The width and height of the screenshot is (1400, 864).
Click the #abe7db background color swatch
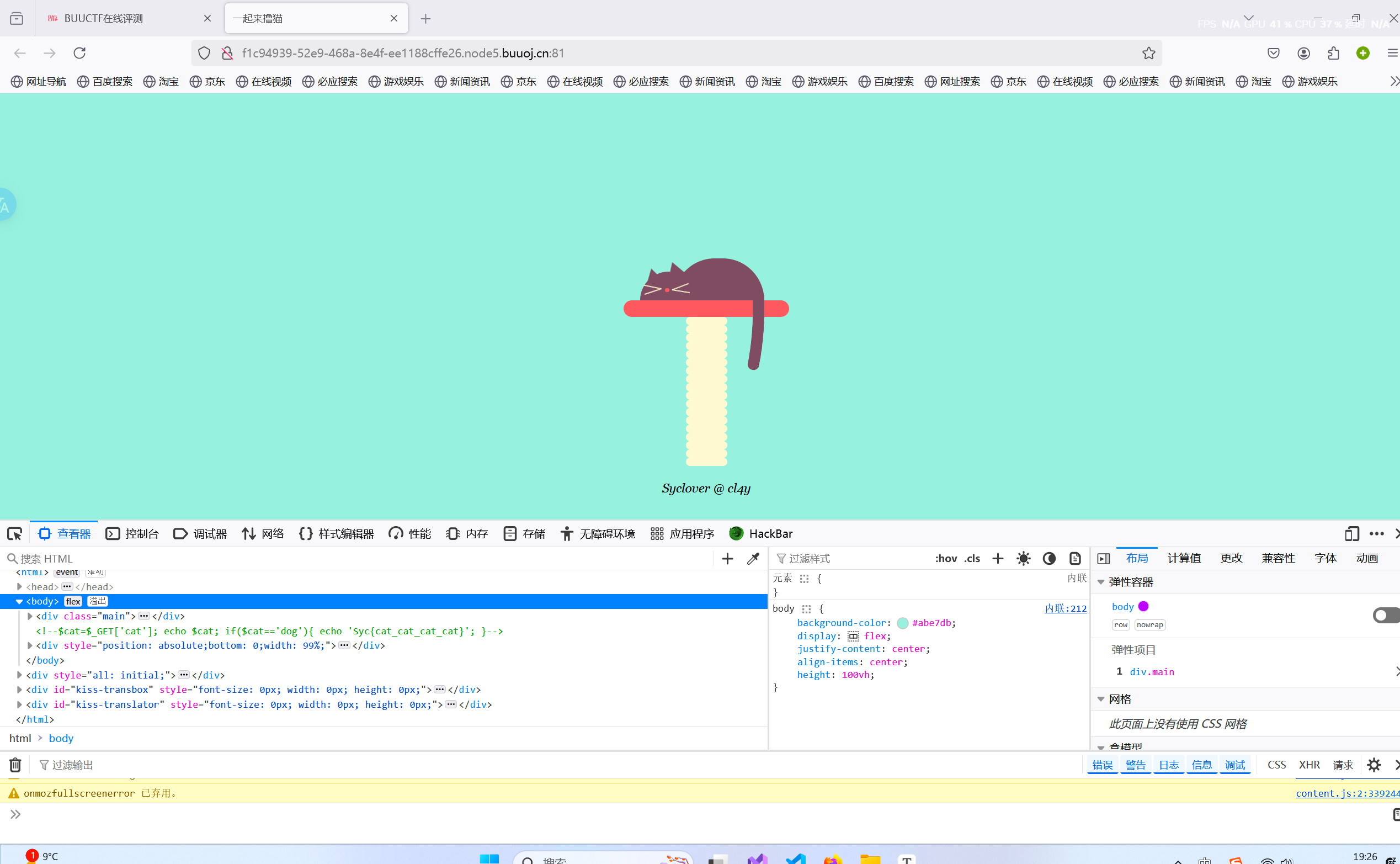[x=902, y=623]
